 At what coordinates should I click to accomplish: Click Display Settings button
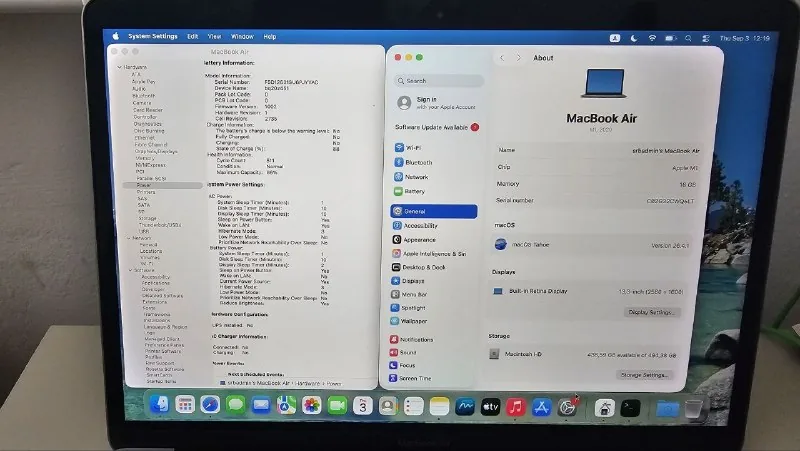[x=652, y=312]
